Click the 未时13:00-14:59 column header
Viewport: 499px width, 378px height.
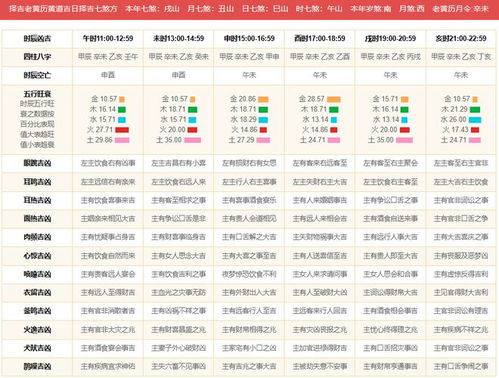pyautogui.click(x=178, y=39)
